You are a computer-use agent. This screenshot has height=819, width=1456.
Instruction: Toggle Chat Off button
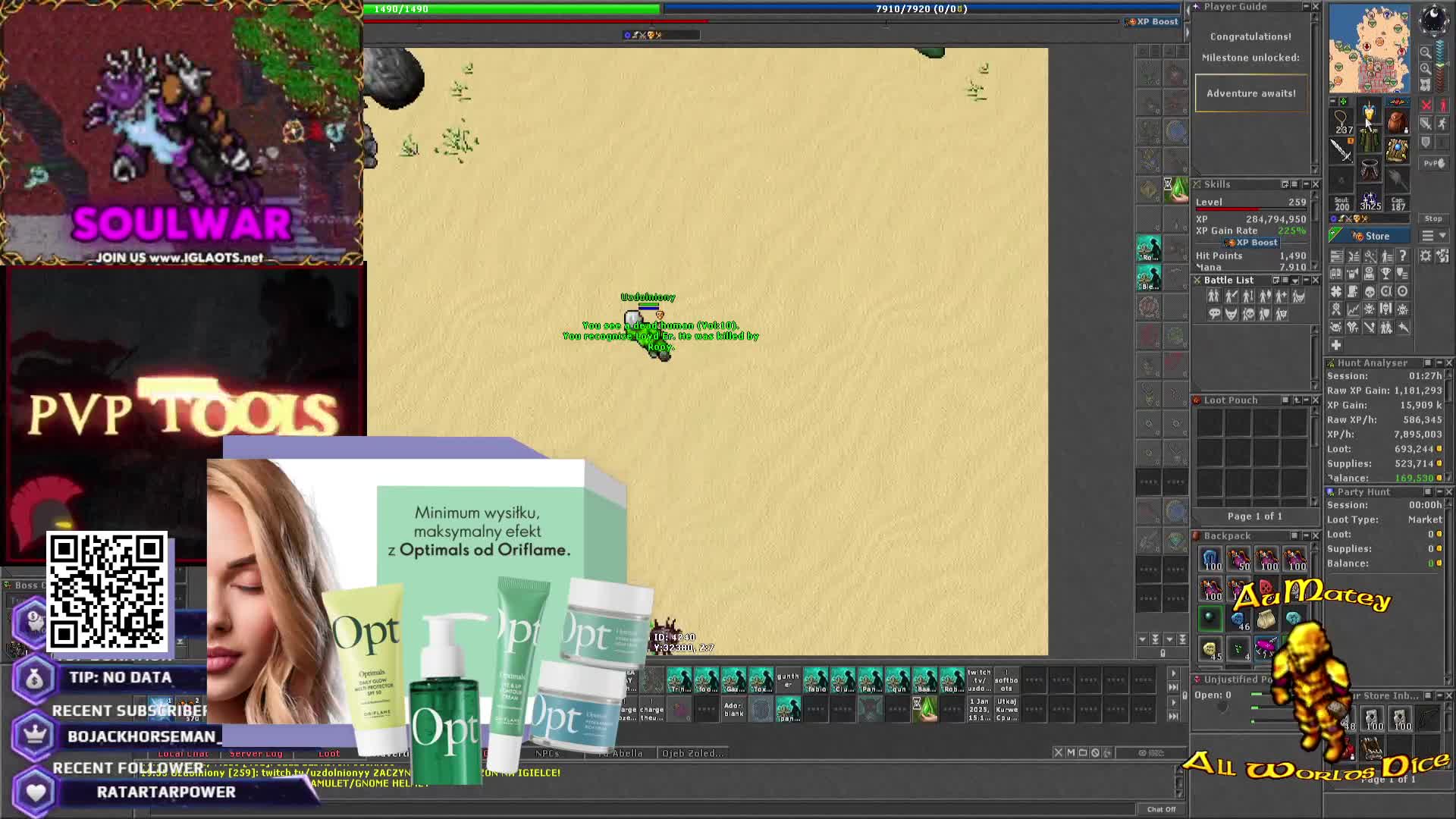1161,809
